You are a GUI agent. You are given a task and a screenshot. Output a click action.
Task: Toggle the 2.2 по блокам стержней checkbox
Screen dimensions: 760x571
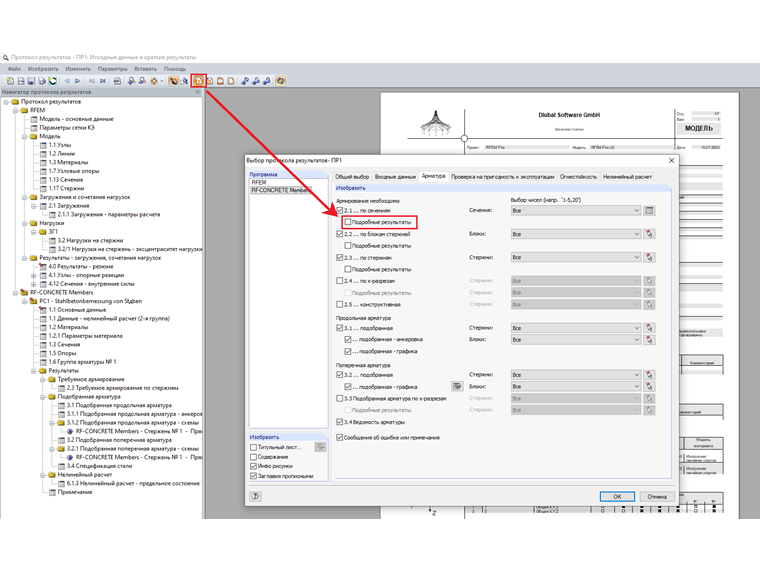[x=339, y=234]
